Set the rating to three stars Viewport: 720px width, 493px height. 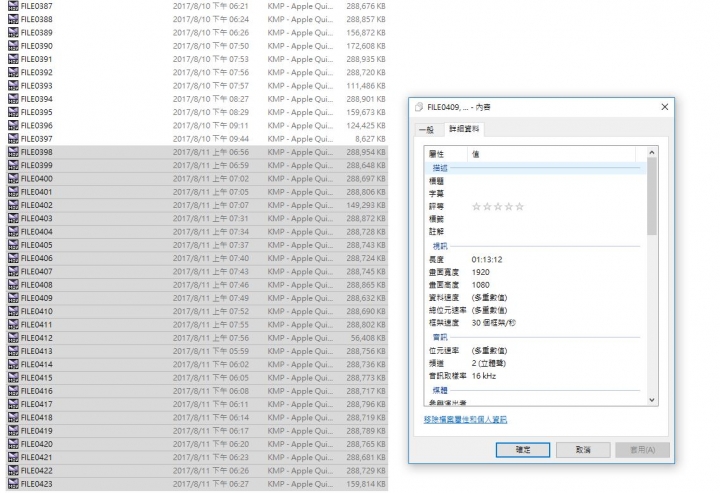coord(498,207)
